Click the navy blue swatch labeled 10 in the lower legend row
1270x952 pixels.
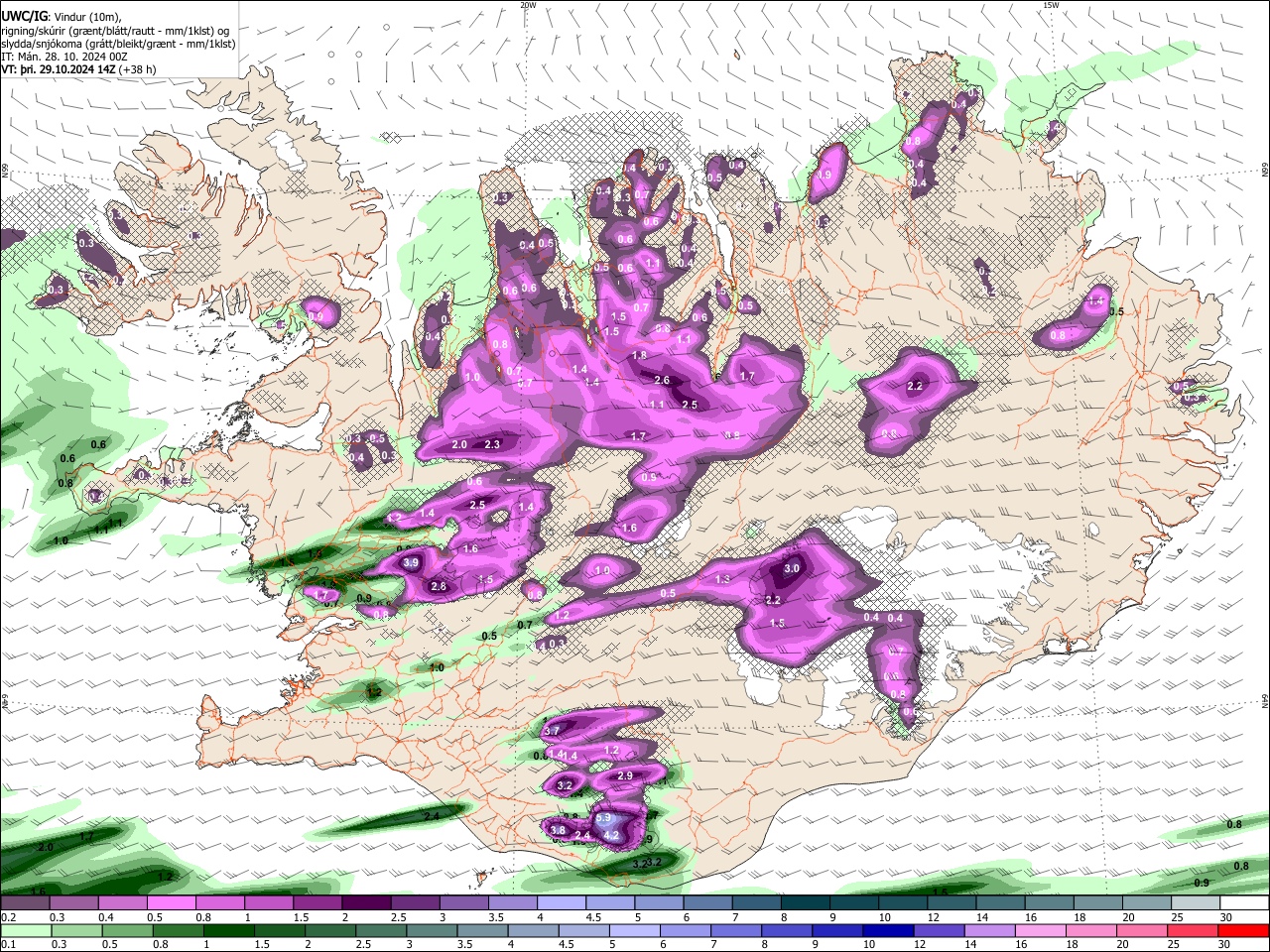tap(888, 930)
